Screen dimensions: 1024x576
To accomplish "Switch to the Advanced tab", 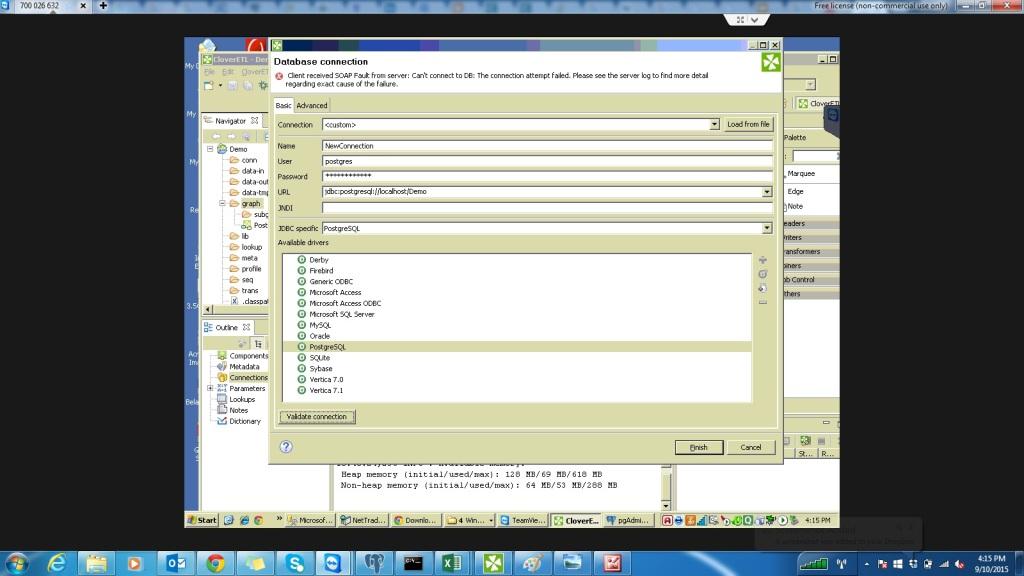I will pyautogui.click(x=312, y=105).
